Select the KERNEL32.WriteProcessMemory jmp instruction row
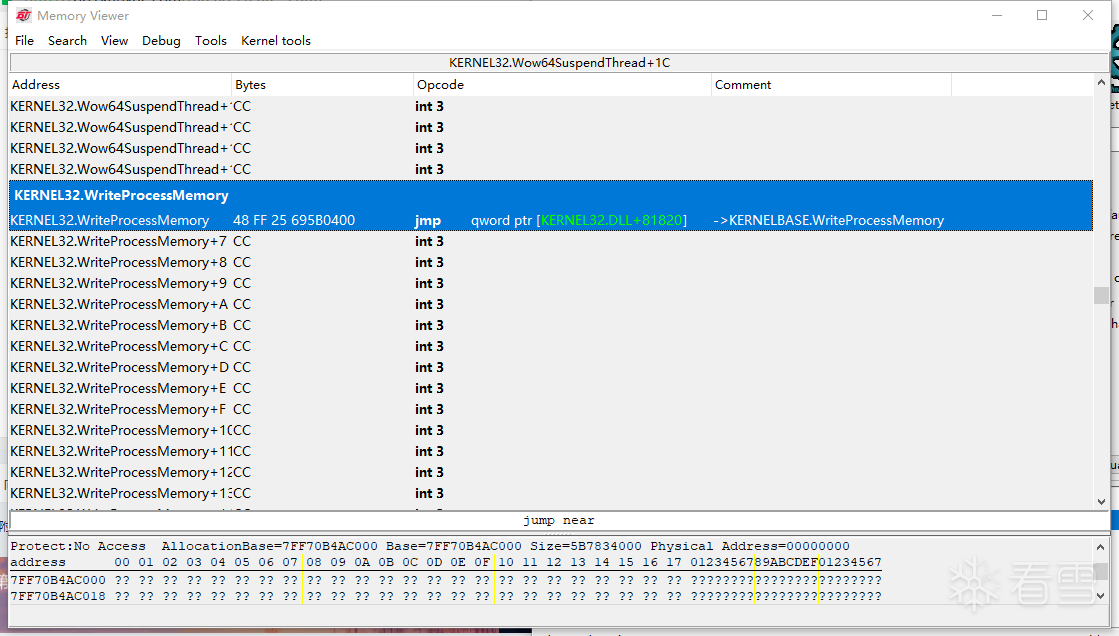 pos(550,220)
